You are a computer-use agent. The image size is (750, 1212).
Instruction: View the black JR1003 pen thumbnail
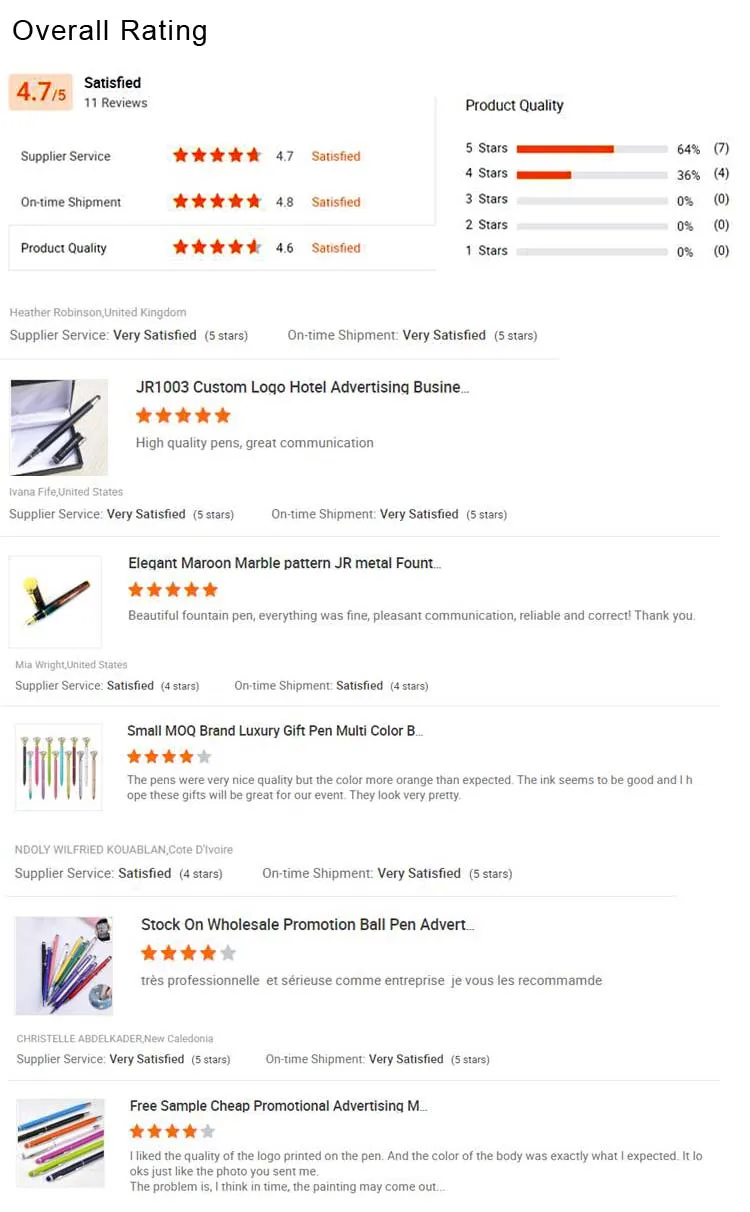[x=59, y=427]
